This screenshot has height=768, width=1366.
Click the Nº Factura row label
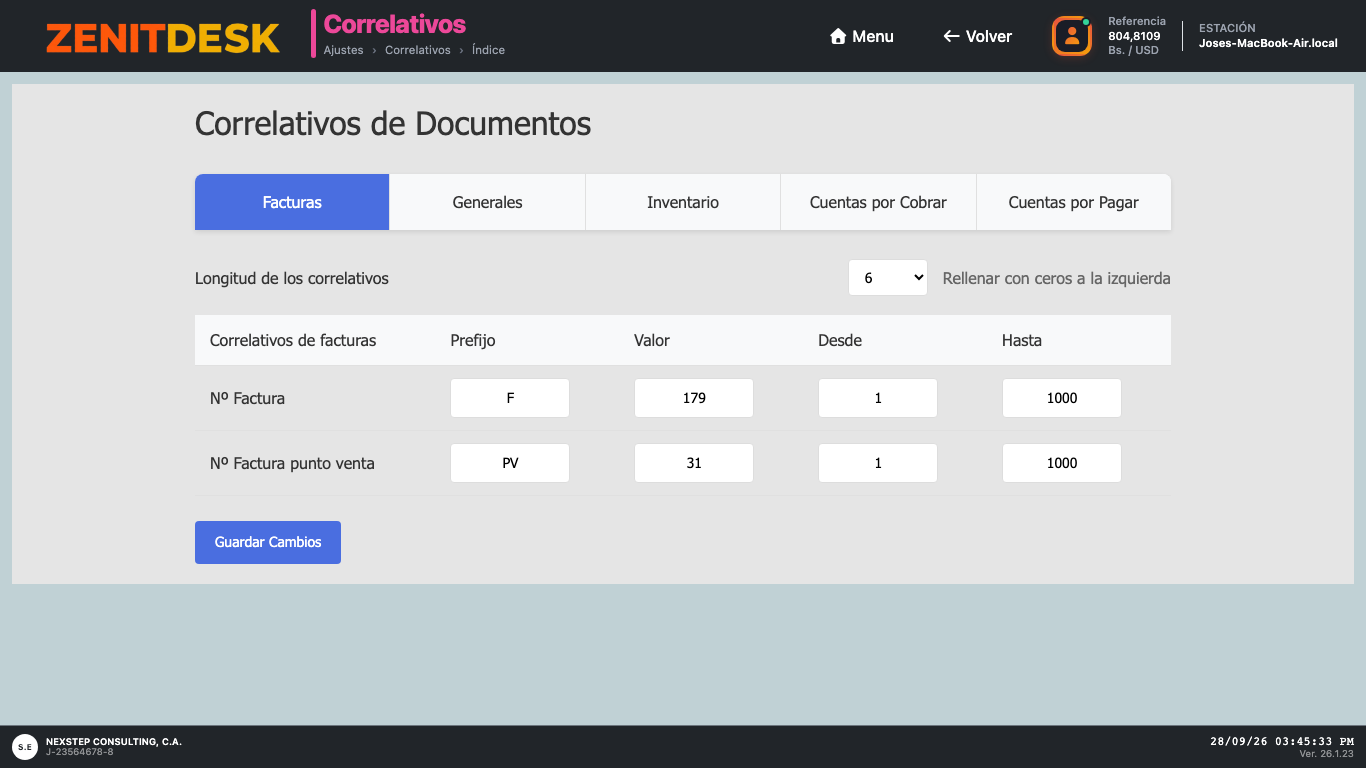pos(247,398)
